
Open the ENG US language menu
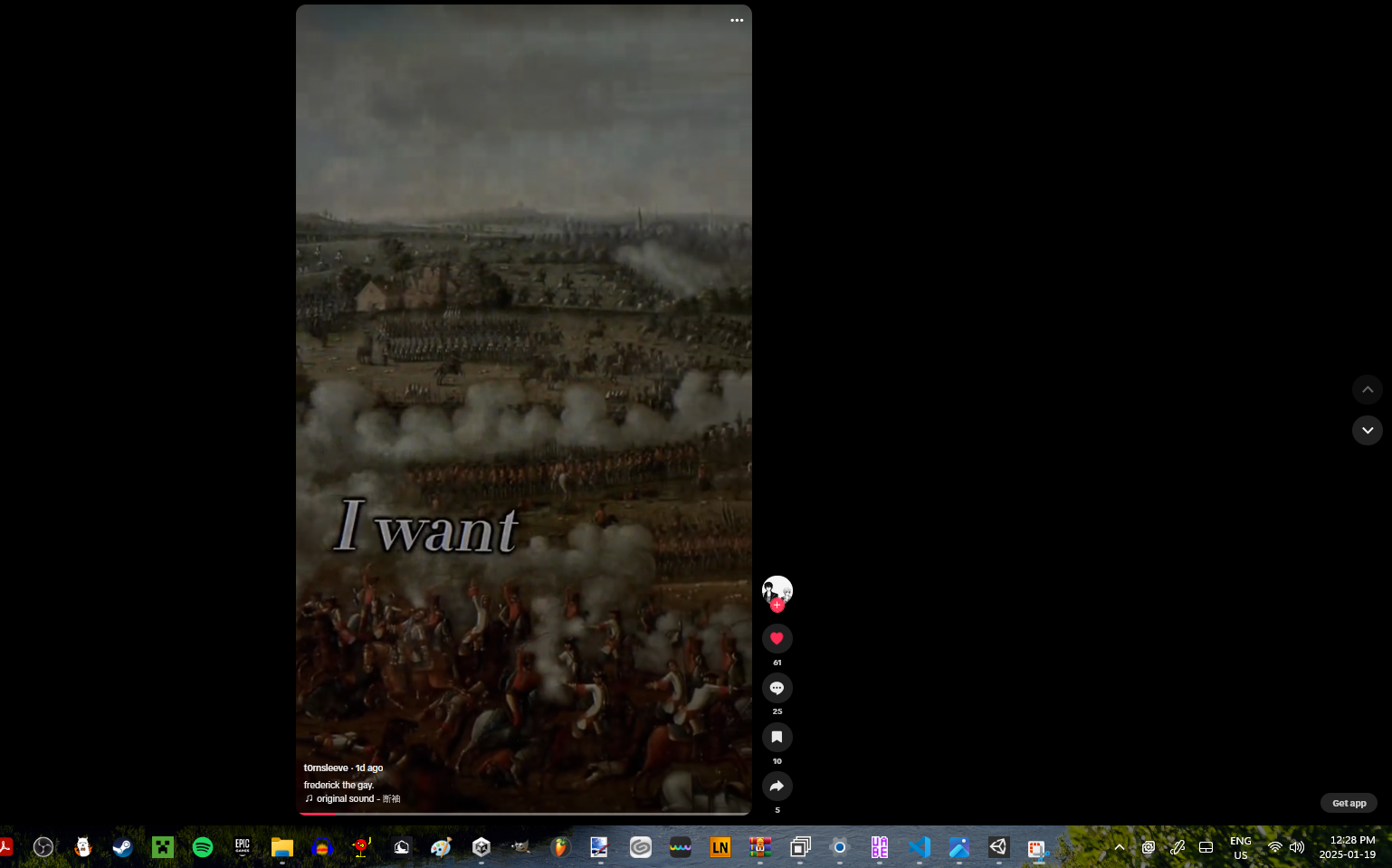coord(1240,848)
